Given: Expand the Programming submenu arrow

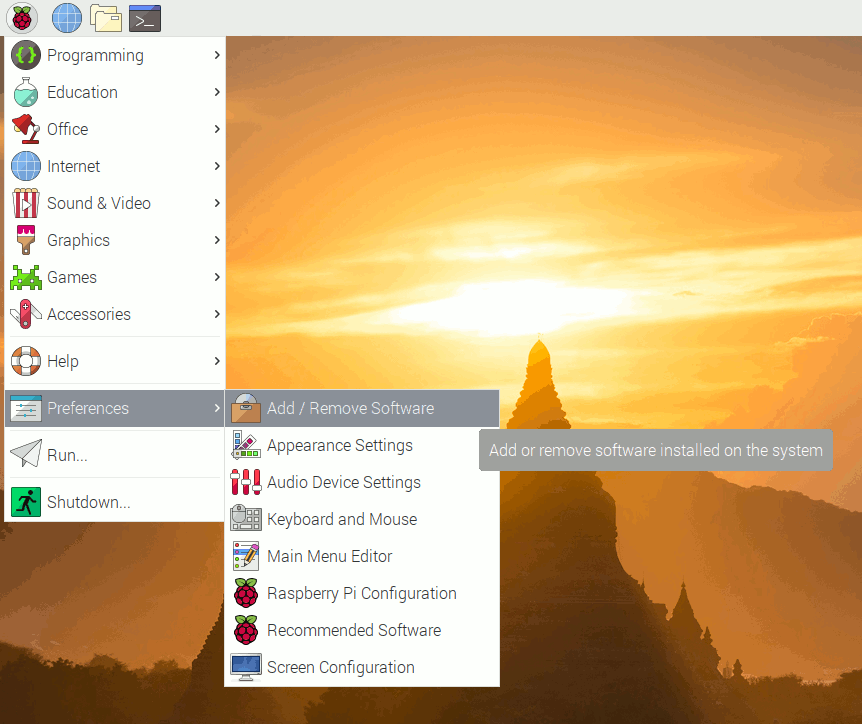Looking at the screenshot, I should pyautogui.click(x=217, y=55).
